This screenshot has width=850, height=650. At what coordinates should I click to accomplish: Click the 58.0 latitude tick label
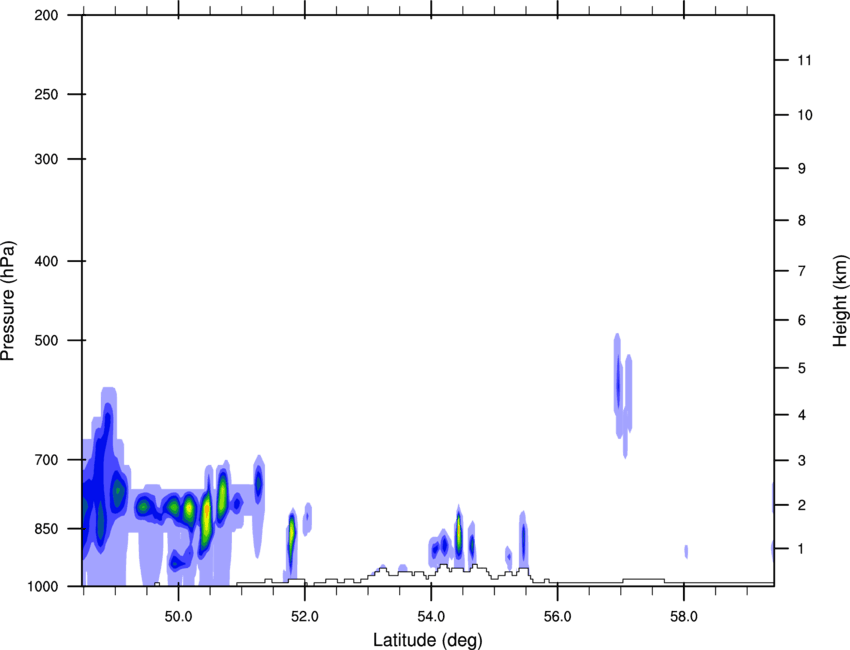tap(684, 617)
